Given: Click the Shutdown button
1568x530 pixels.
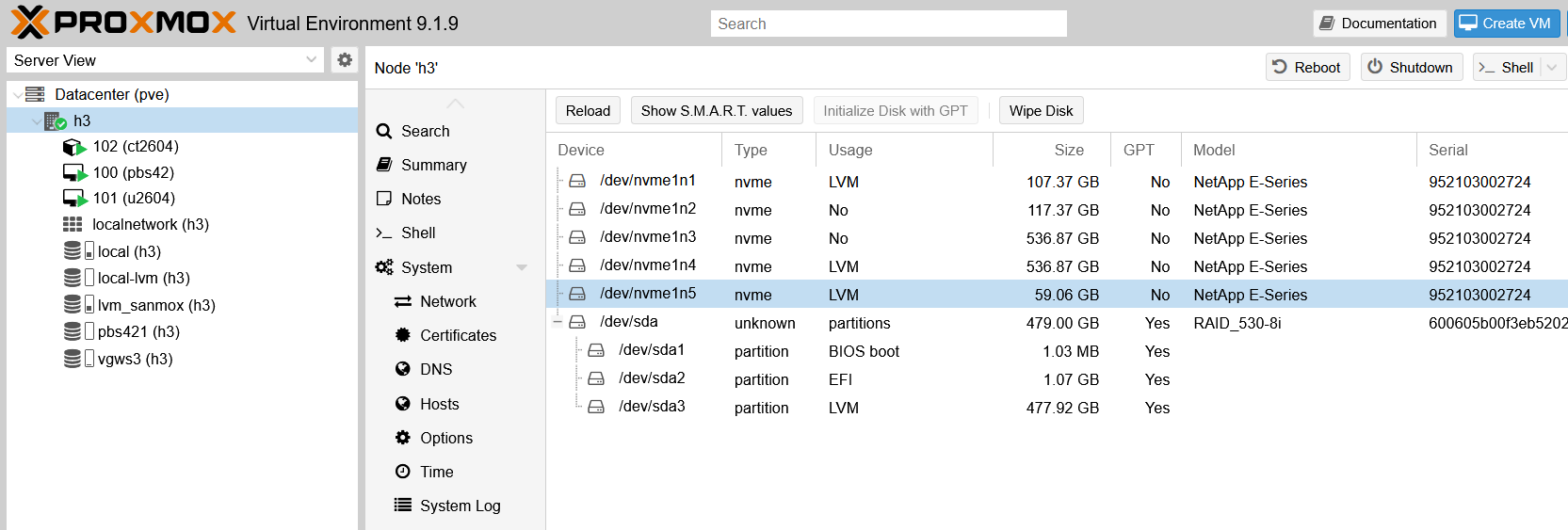Looking at the screenshot, I should [1411, 67].
